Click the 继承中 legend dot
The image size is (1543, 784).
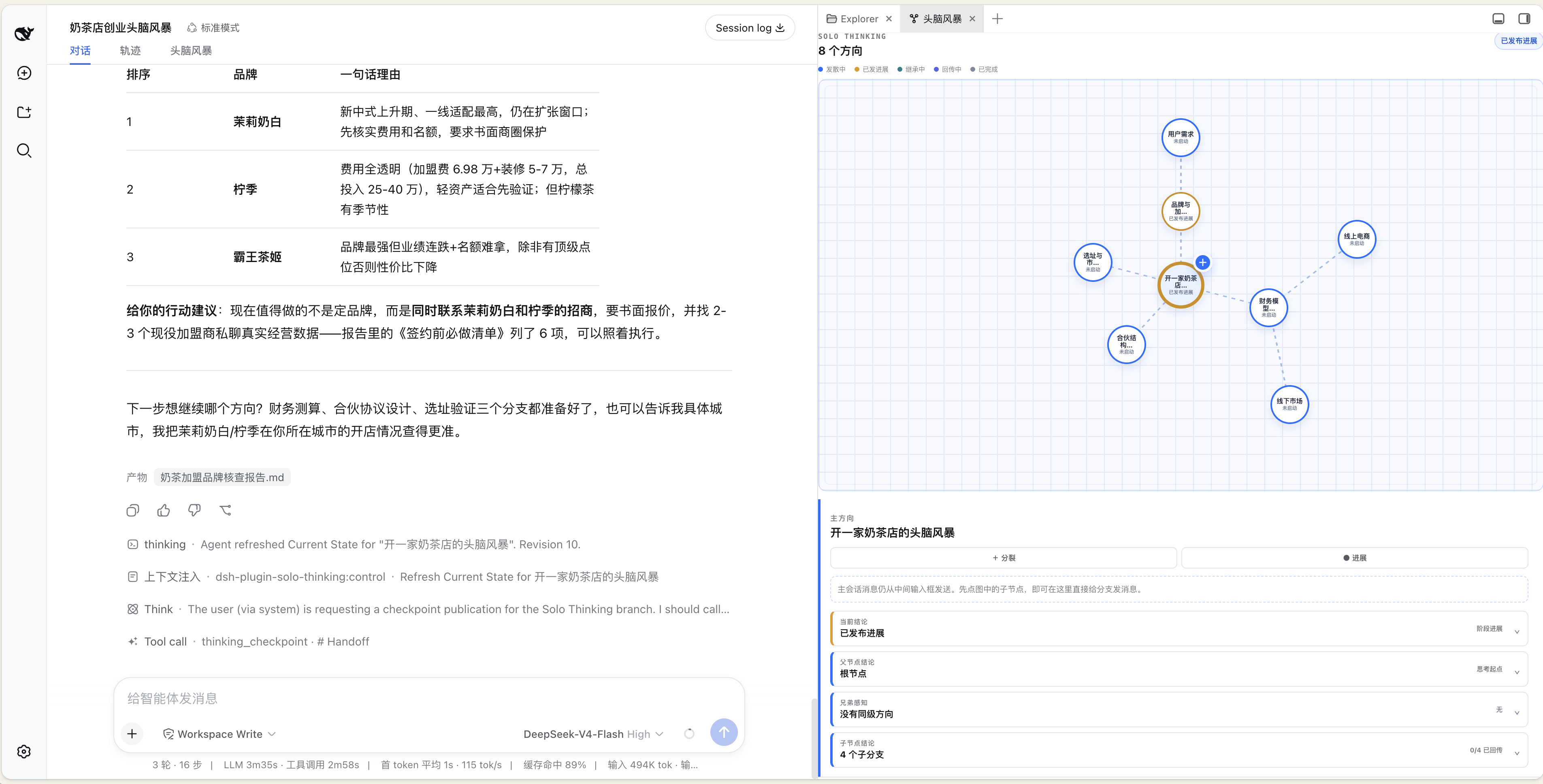click(900, 70)
